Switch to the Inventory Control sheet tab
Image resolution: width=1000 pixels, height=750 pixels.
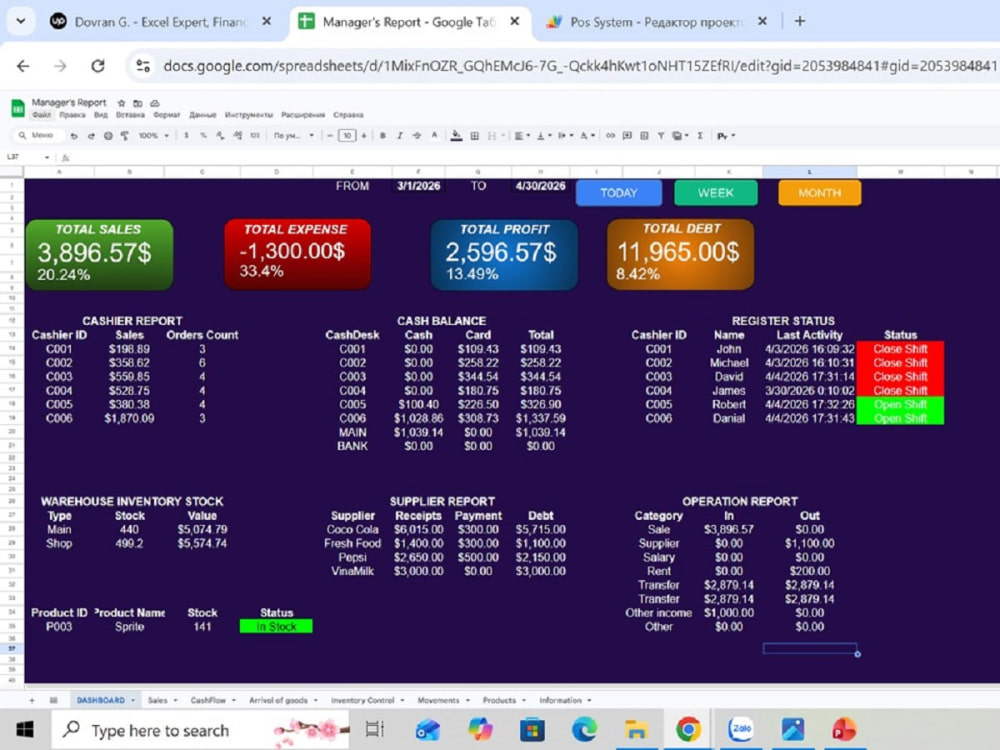click(367, 700)
